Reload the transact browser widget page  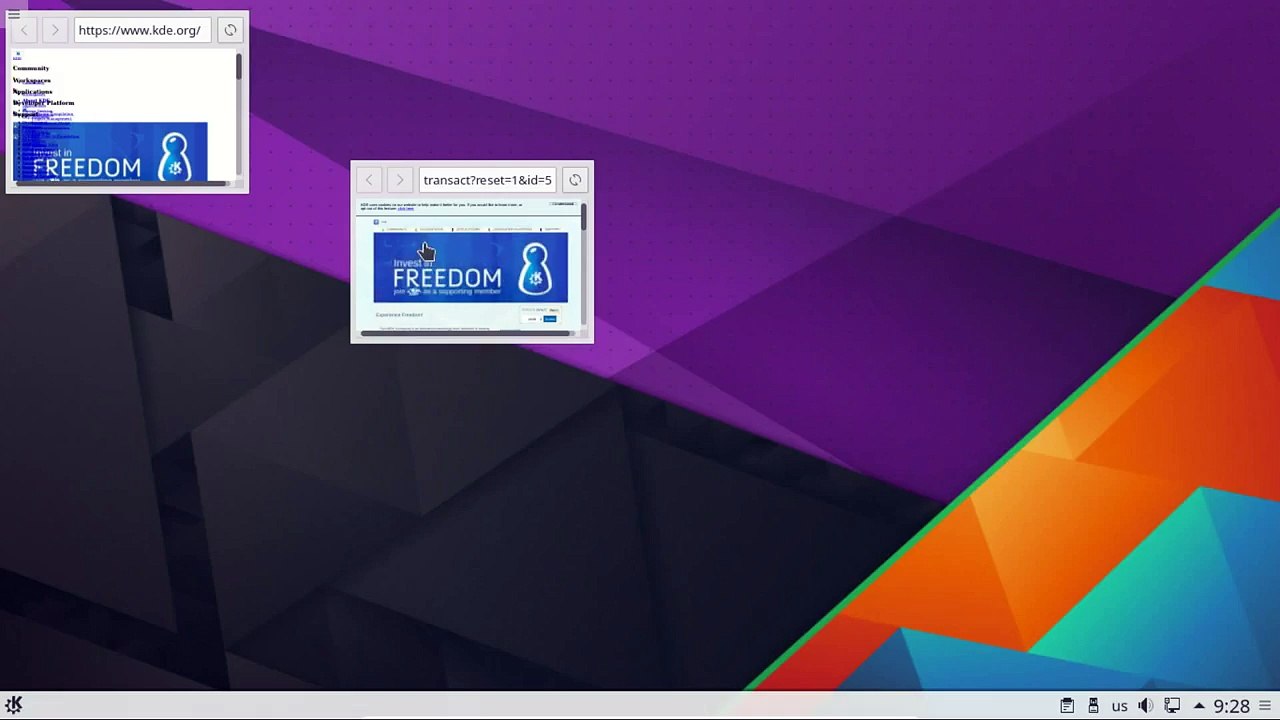574,180
